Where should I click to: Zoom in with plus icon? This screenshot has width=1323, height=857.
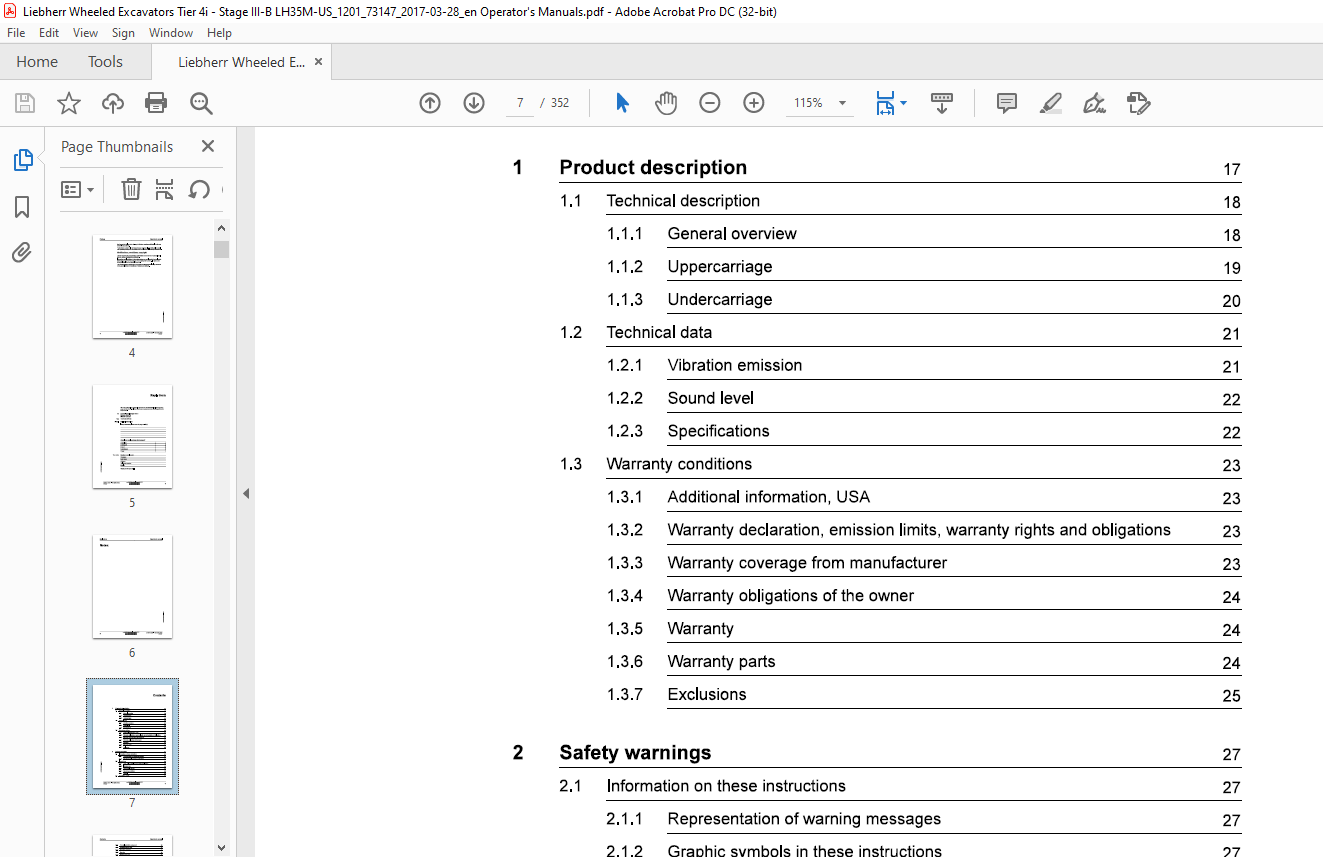pos(754,103)
